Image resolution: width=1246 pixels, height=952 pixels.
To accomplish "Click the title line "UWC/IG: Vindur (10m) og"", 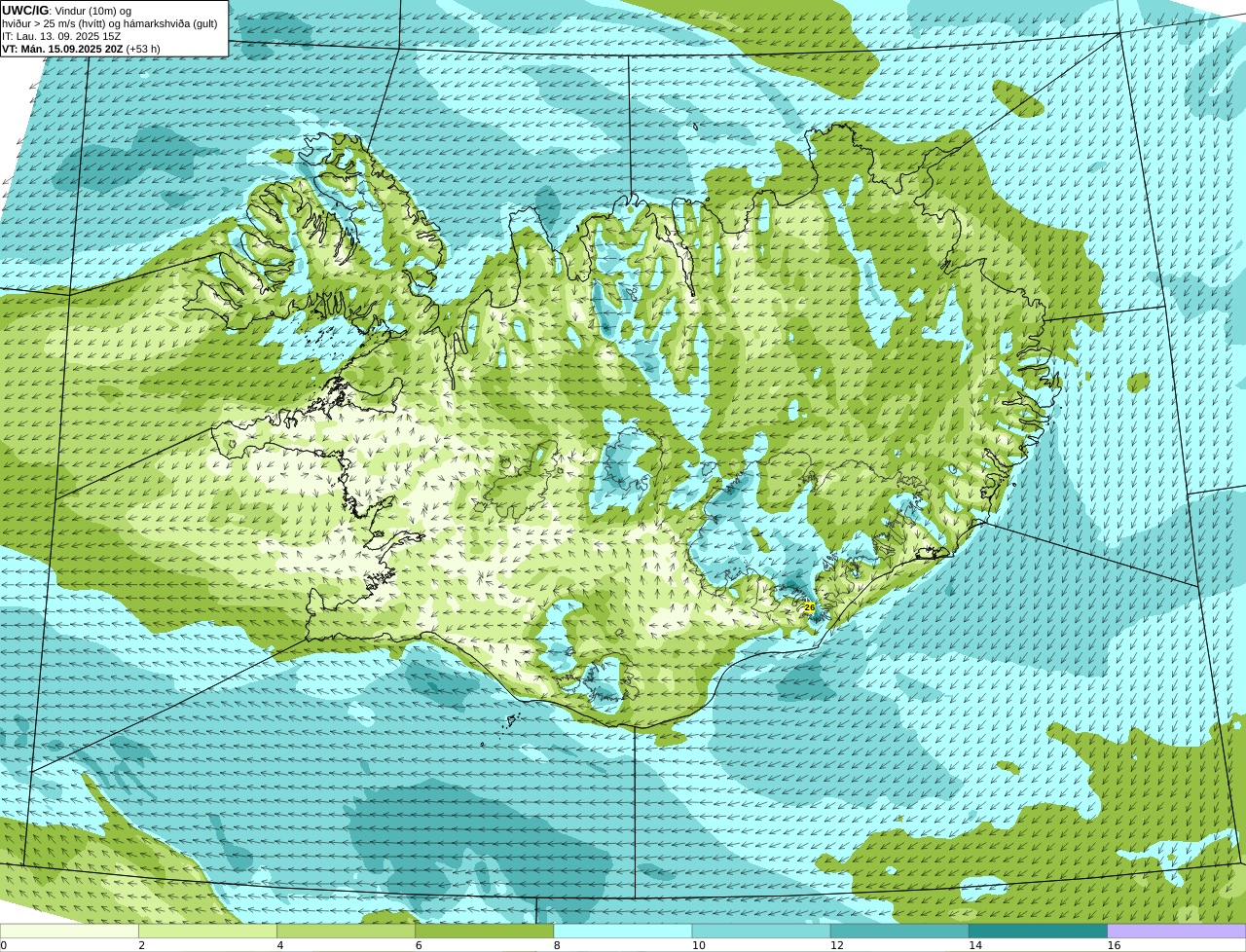I will 66,11.
